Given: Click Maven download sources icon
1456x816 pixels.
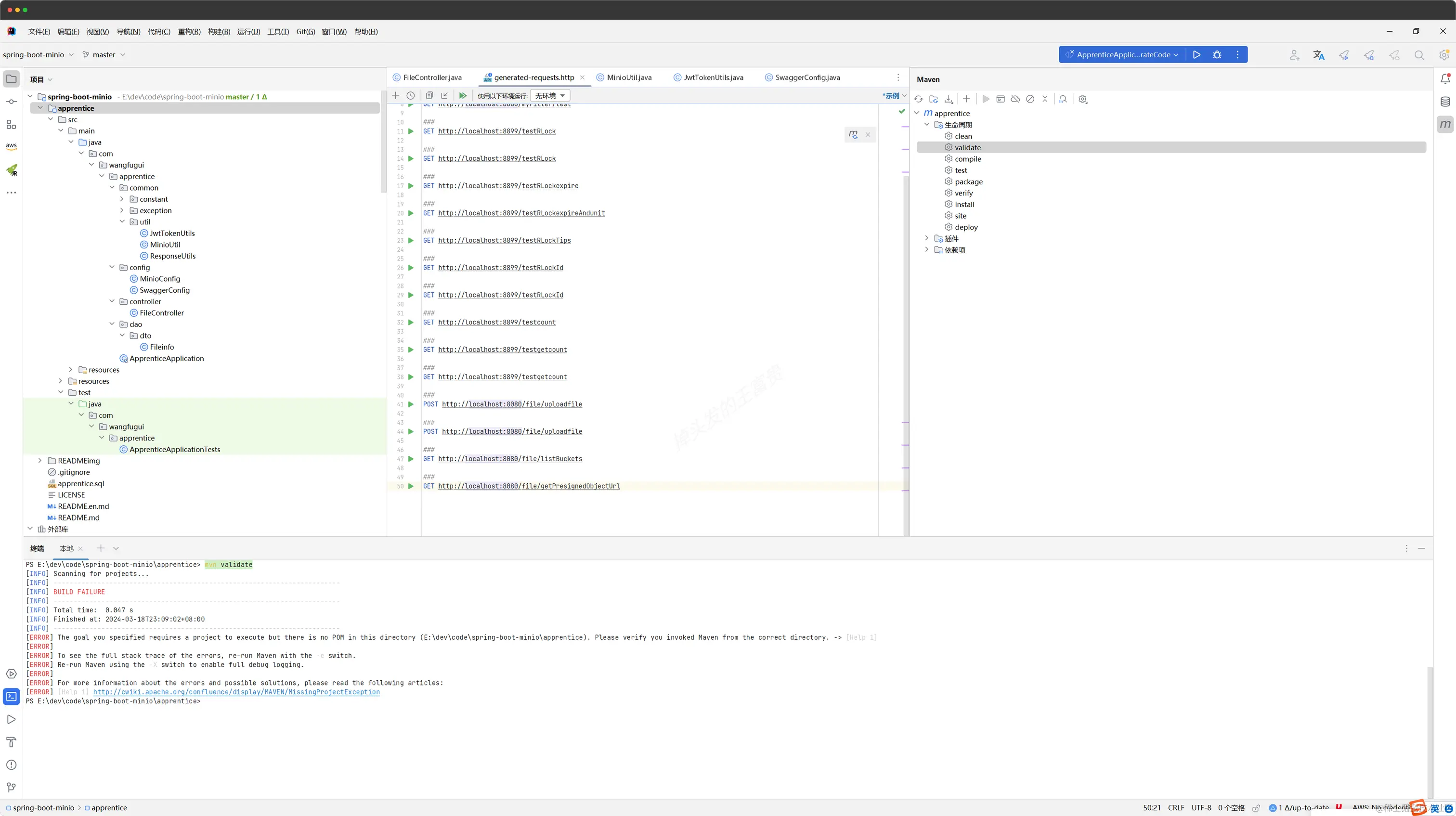Looking at the screenshot, I should pos(949,99).
